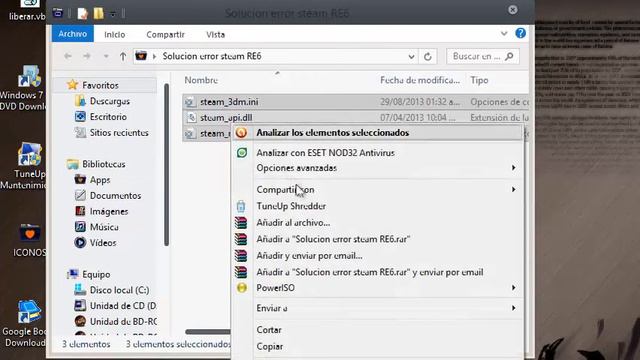Click the navigation pane vertical scrollbar

pos(166,164)
